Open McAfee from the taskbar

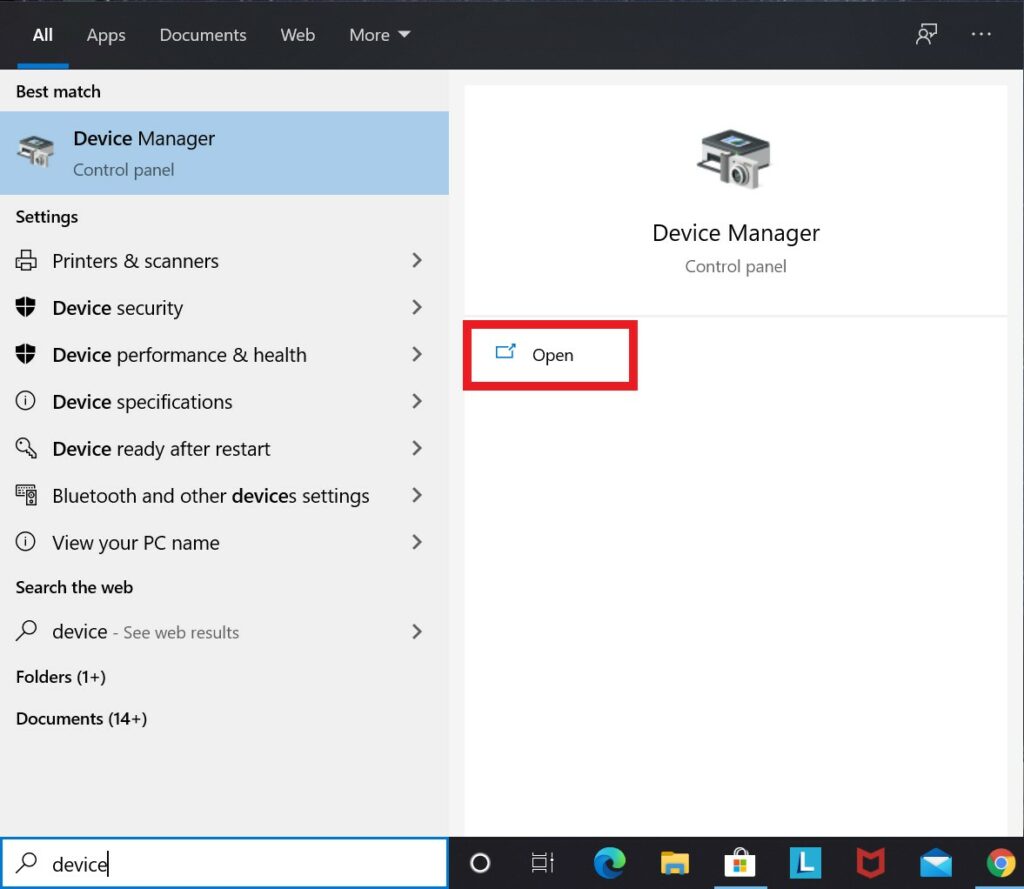click(871, 863)
